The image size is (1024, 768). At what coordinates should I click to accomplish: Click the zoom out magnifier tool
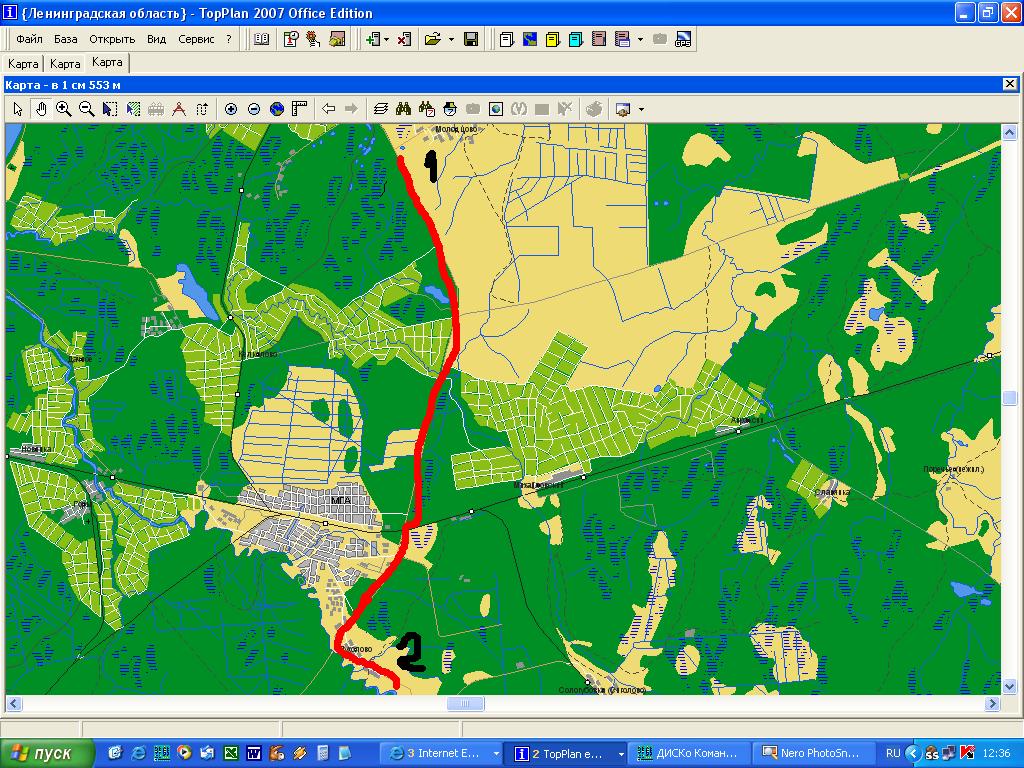[87, 109]
